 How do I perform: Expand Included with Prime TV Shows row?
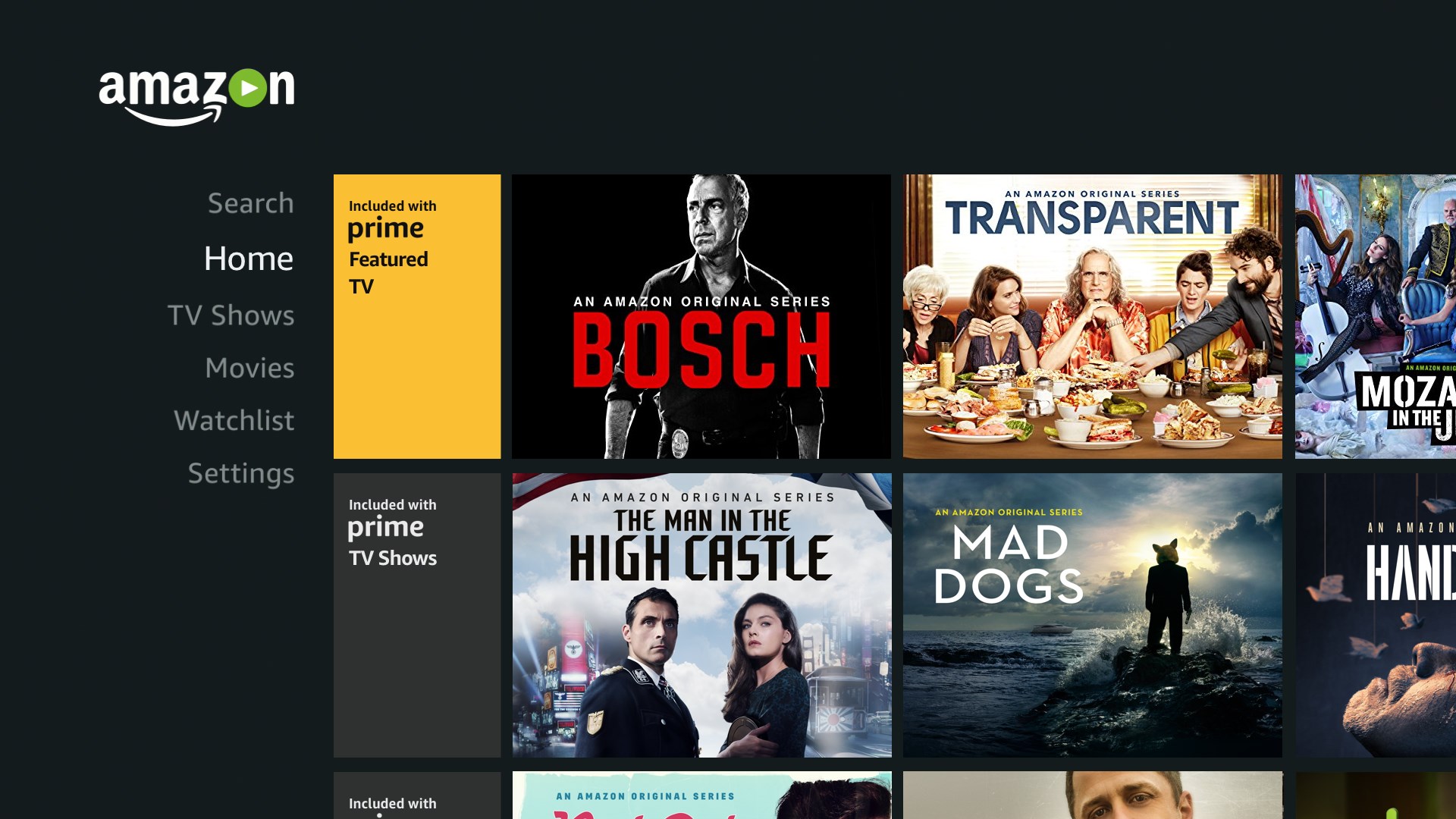tap(416, 614)
